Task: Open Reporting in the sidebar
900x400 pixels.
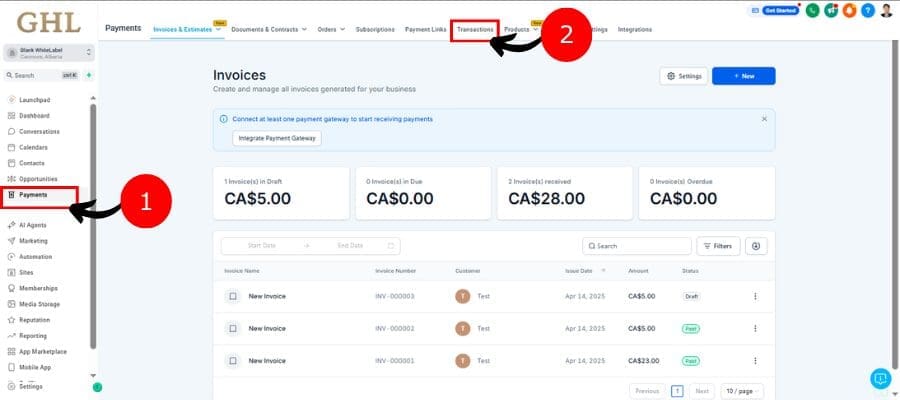Action: 33,336
